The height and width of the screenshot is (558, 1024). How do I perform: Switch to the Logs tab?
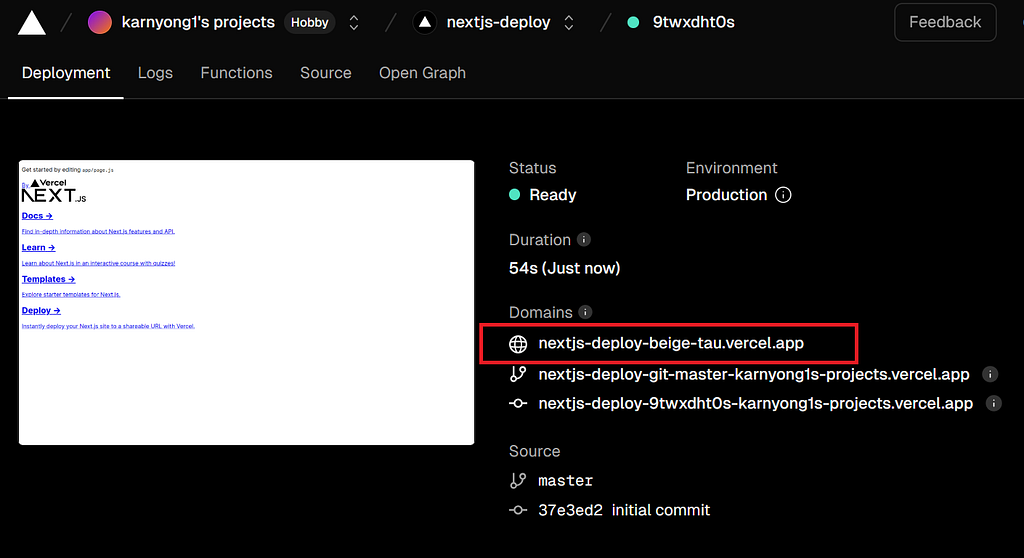(155, 73)
